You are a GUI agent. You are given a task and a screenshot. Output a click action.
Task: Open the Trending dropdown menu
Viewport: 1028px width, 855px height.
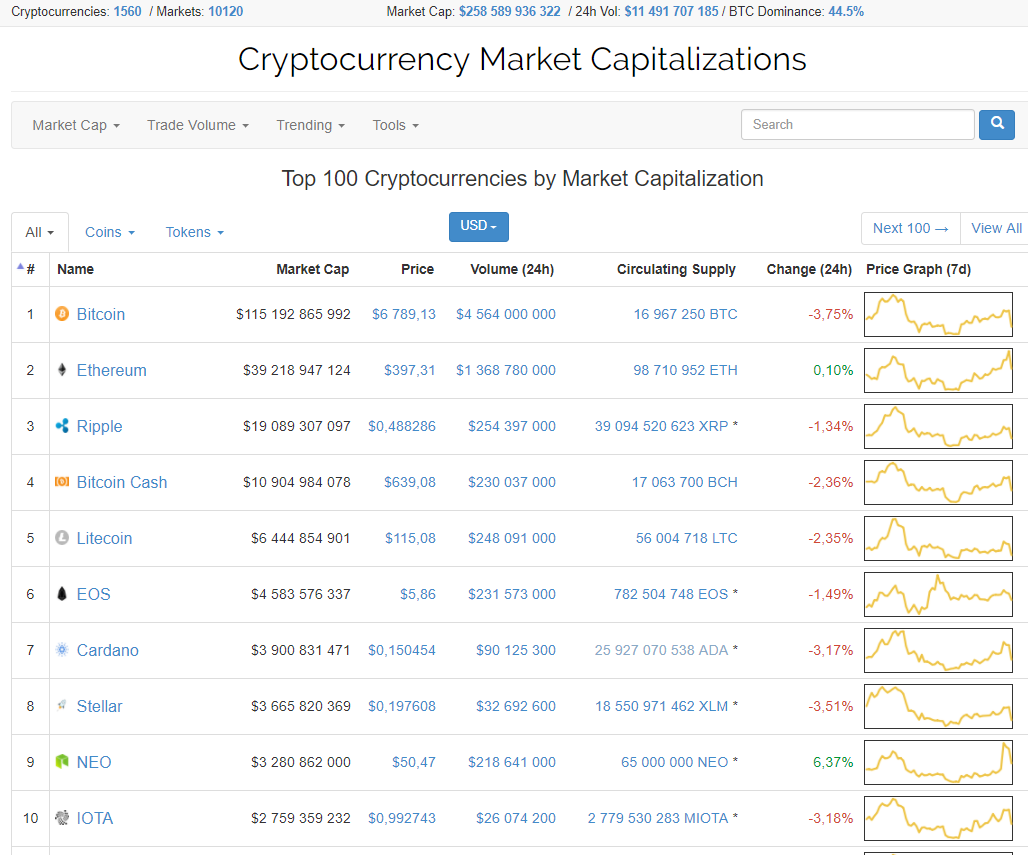310,125
